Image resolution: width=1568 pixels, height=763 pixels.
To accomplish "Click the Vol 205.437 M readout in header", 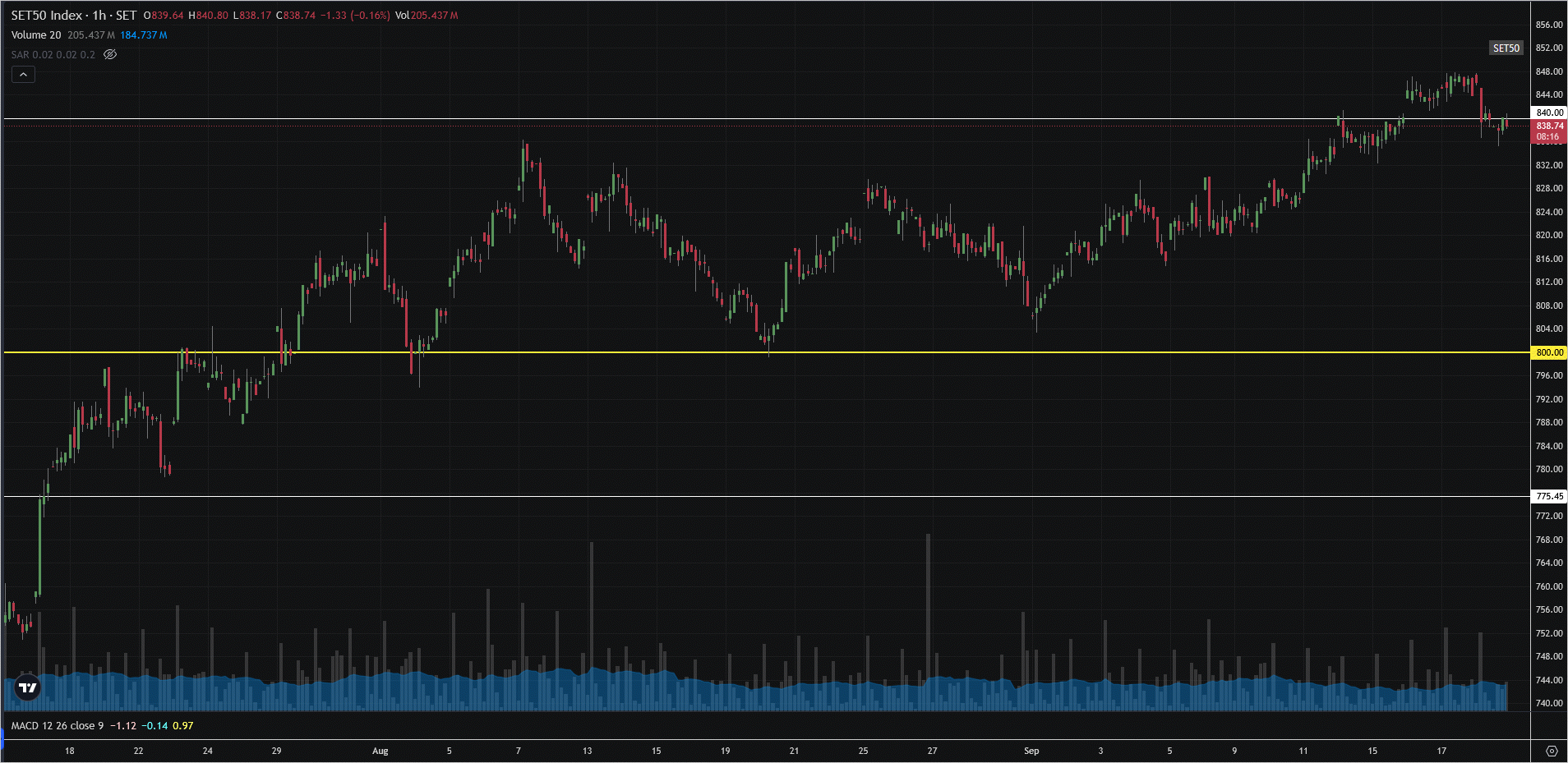I will 427,16.
